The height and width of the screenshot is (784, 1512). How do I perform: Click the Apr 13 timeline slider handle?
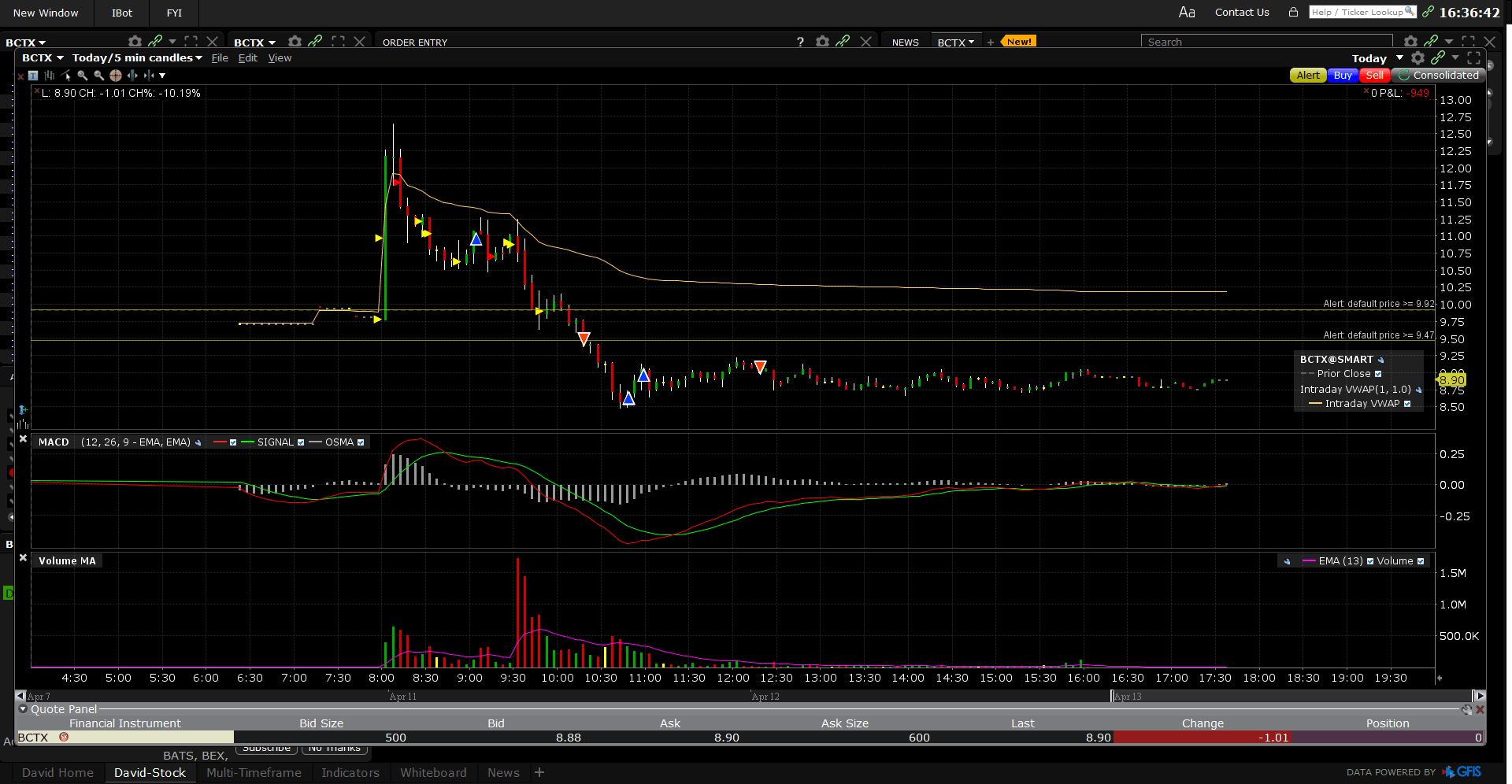(1112, 696)
